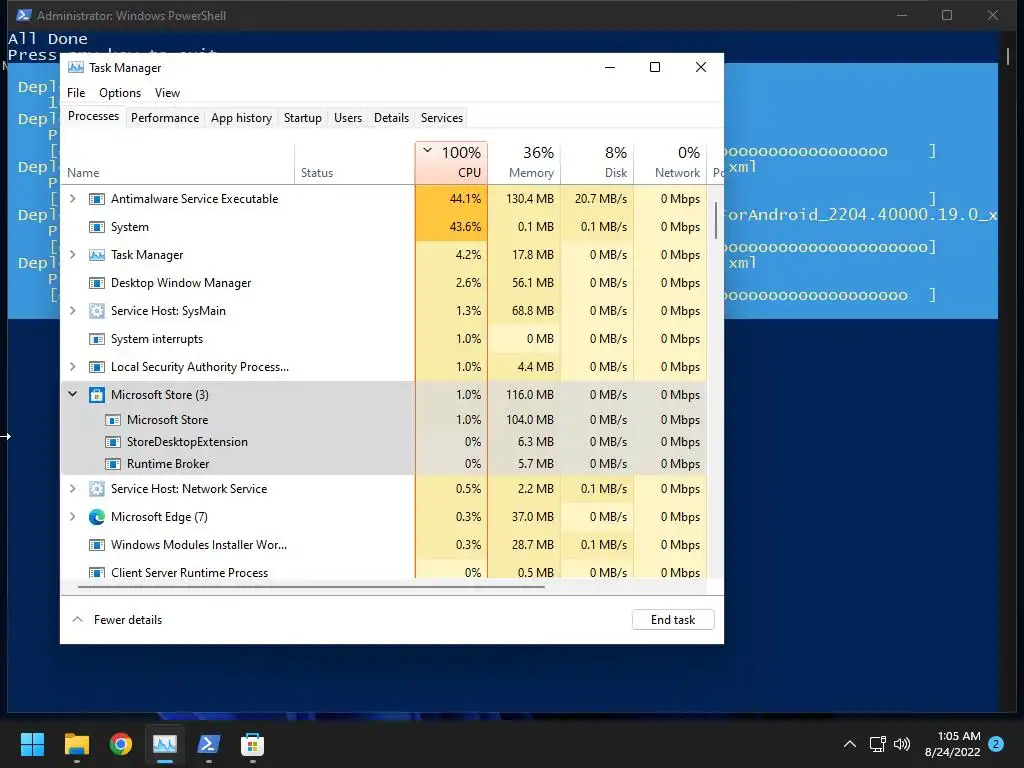Click the Runtime Broker process icon
The height and width of the screenshot is (768, 1024).
(113, 464)
